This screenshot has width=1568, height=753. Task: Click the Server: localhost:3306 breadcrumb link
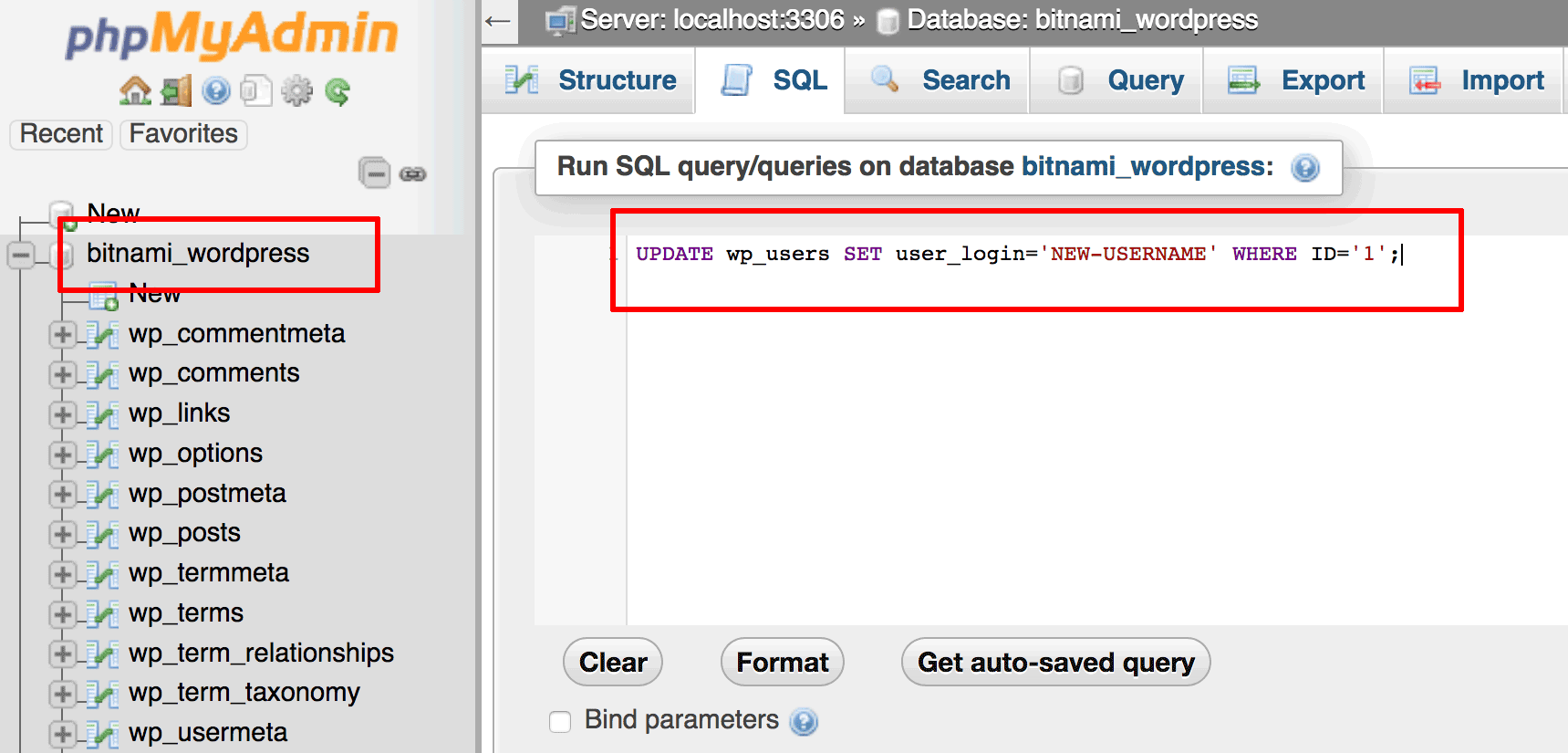coord(712,20)
